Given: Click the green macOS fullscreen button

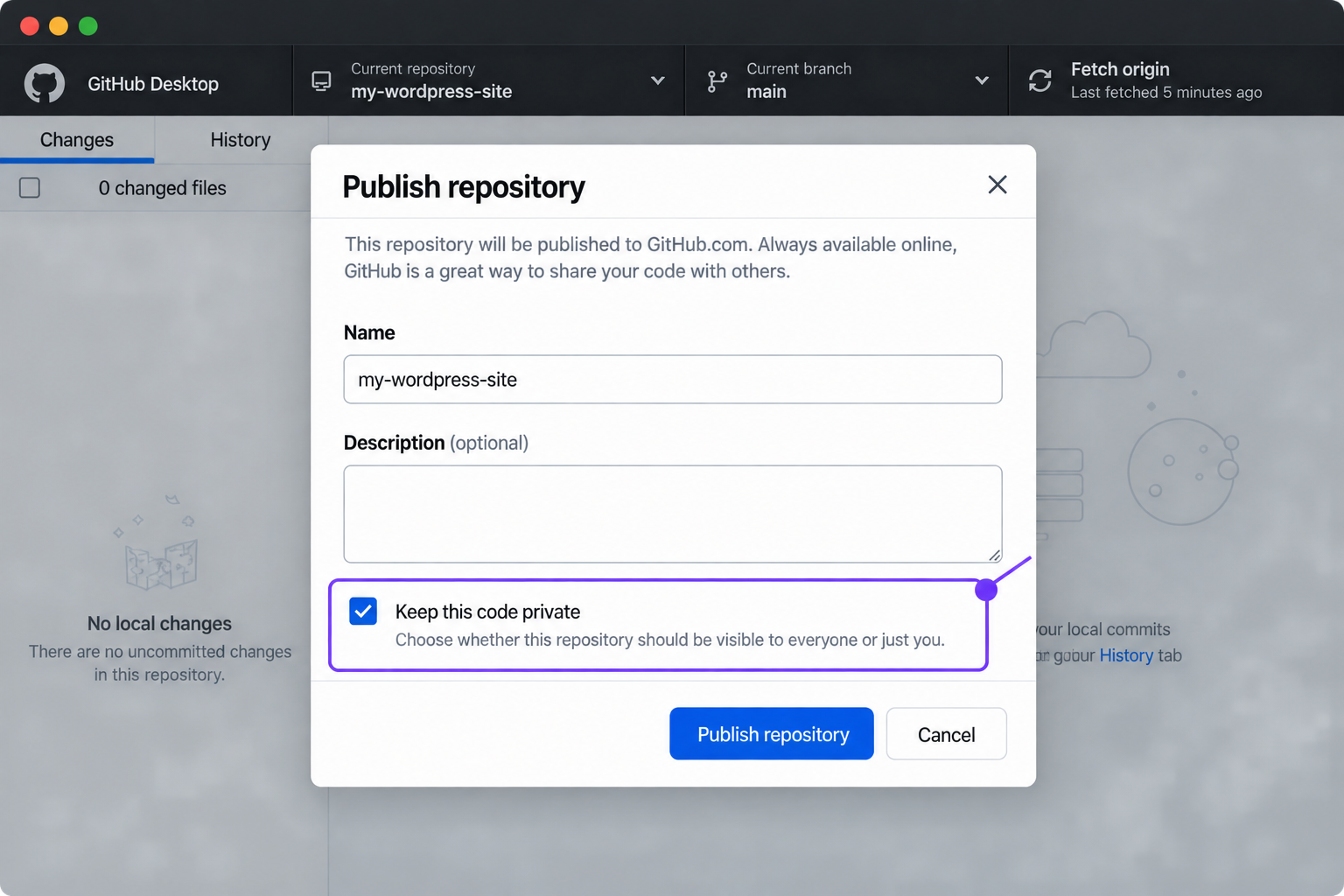Looking at the screenshot, I should coord(88,25).
